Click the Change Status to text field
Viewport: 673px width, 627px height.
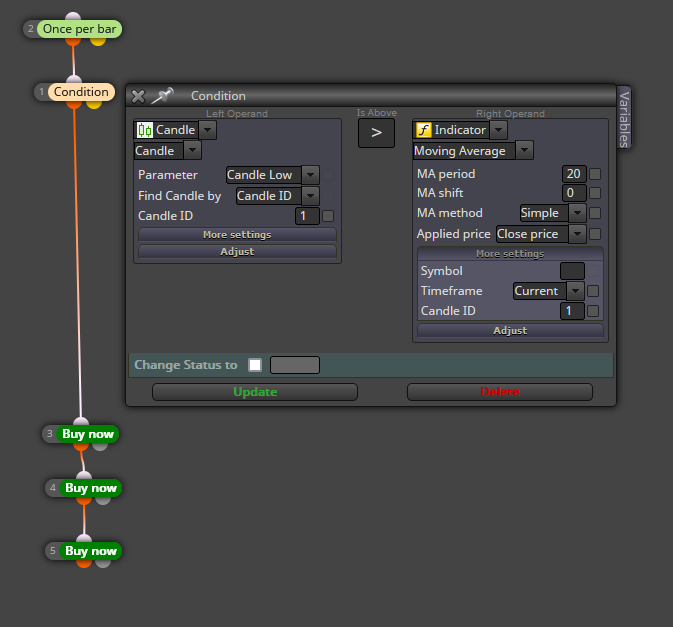(295, 365)
